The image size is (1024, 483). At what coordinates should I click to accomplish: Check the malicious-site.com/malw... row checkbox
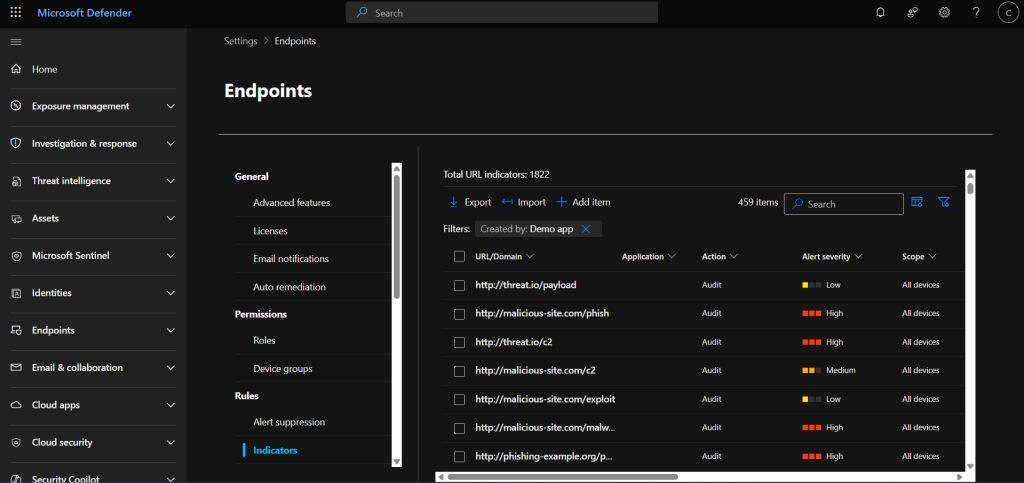pos(459,428)
